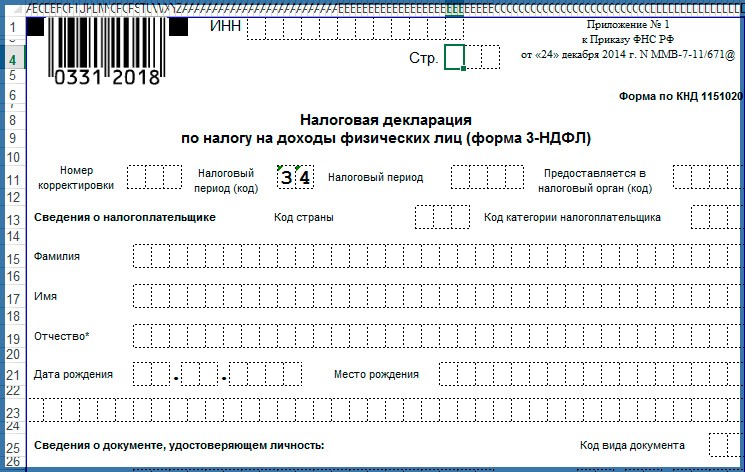Viewport: 745px width, 472px height.
Task: Select the highlighted cell next to Стр.
Action: pyautogui.click(x=455, y=57)
